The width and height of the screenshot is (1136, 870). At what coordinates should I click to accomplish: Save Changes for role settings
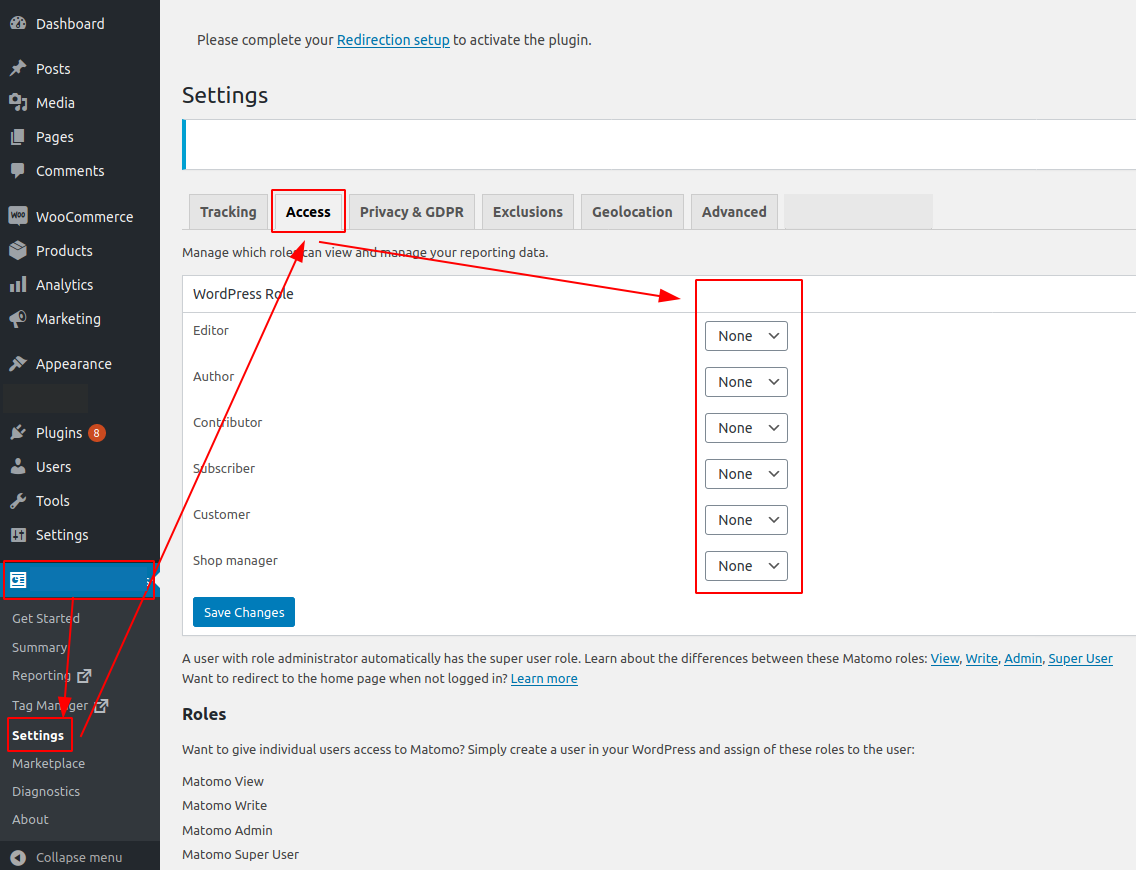click(243, 612)
